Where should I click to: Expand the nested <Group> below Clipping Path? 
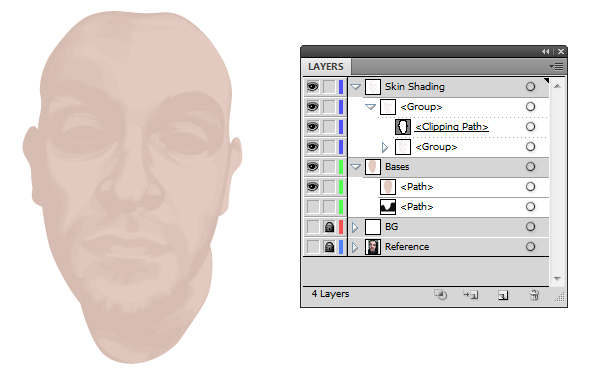[x=385, y=147]
